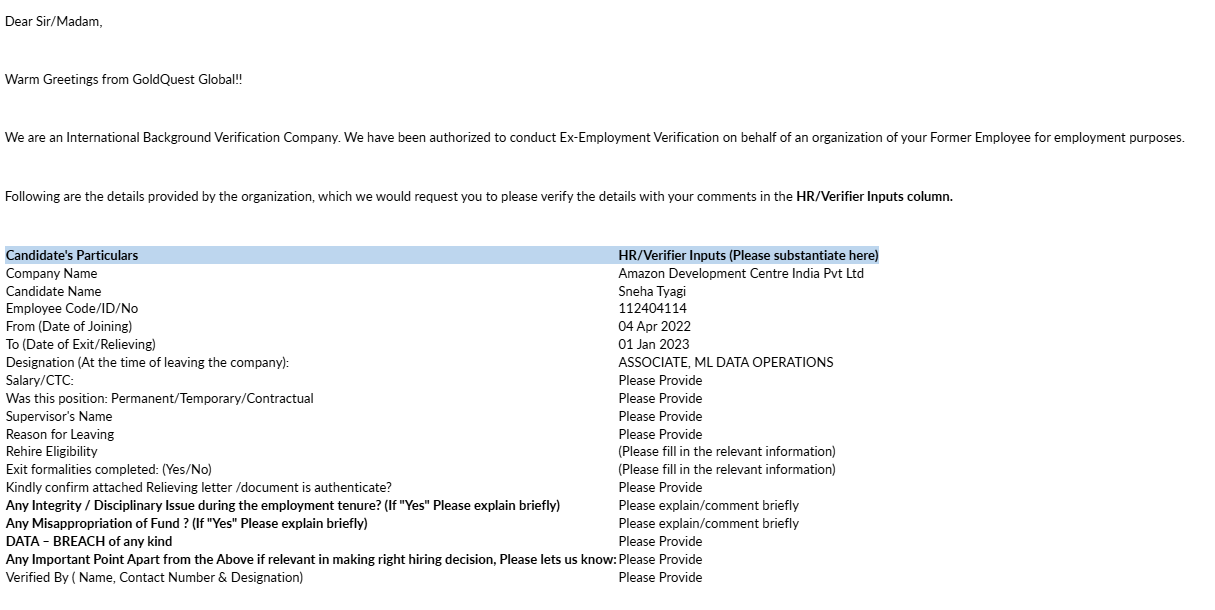1215x610 pixels.
Task: Click 'Please Provide' in Salary/CTC row
Action: pos(660,381)
